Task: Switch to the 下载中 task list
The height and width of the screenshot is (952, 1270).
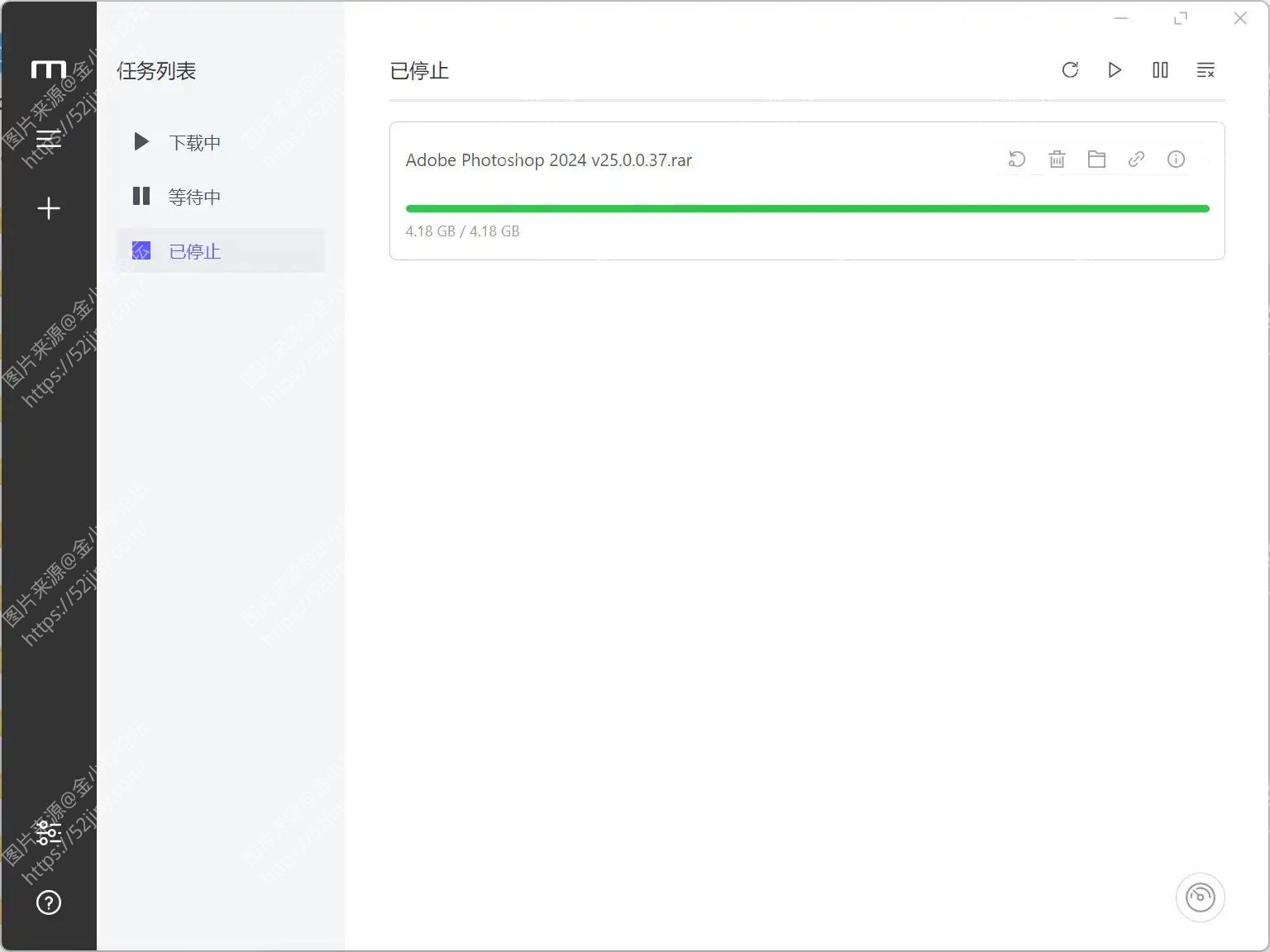Action: coord(194,142)
